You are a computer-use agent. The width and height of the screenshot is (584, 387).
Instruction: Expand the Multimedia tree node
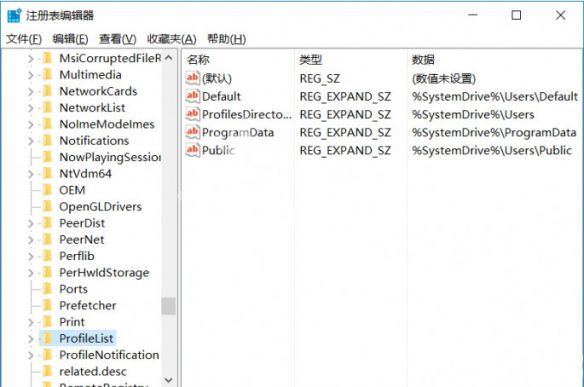31,75
